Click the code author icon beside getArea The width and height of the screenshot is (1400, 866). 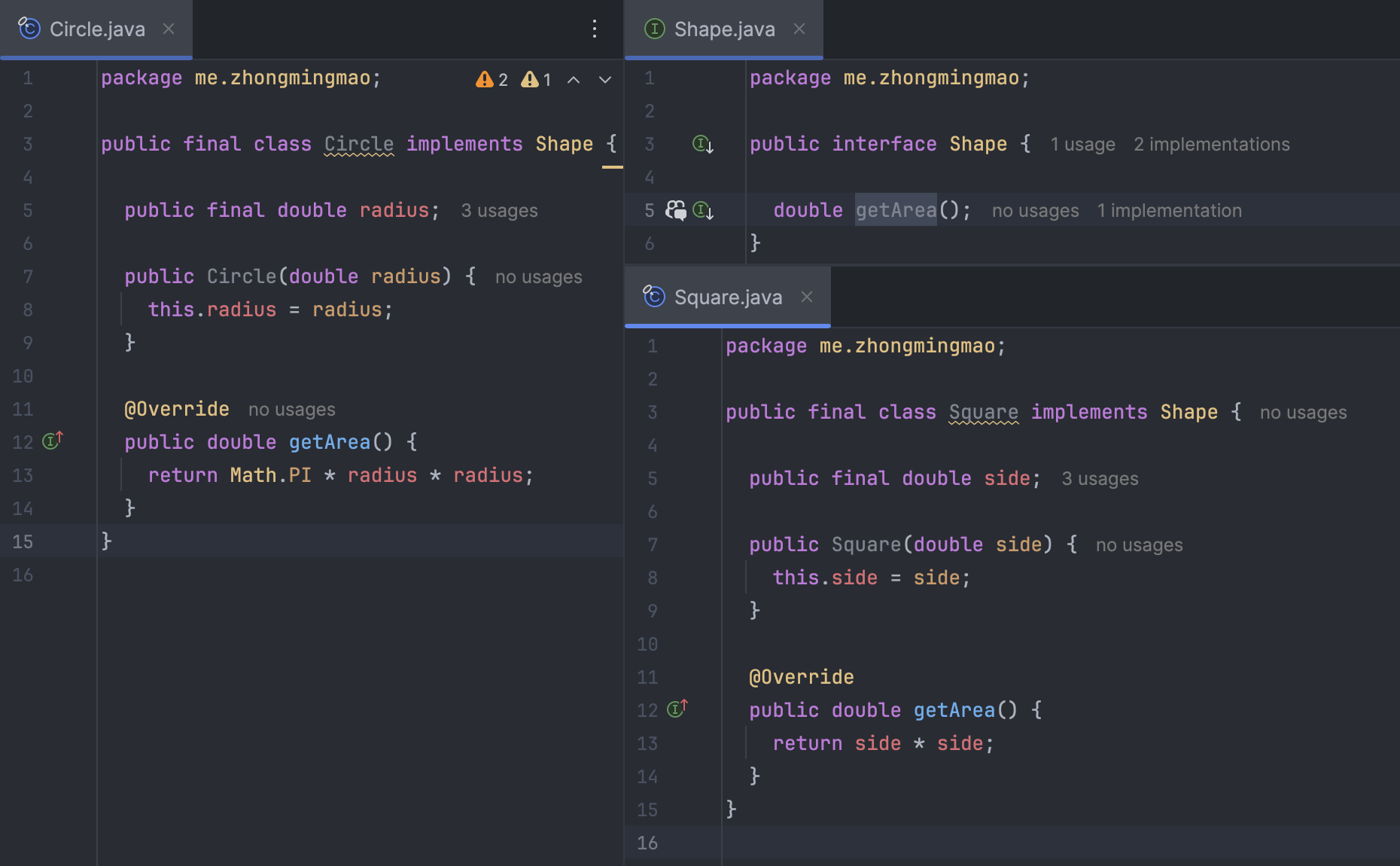tap(675, 210)
